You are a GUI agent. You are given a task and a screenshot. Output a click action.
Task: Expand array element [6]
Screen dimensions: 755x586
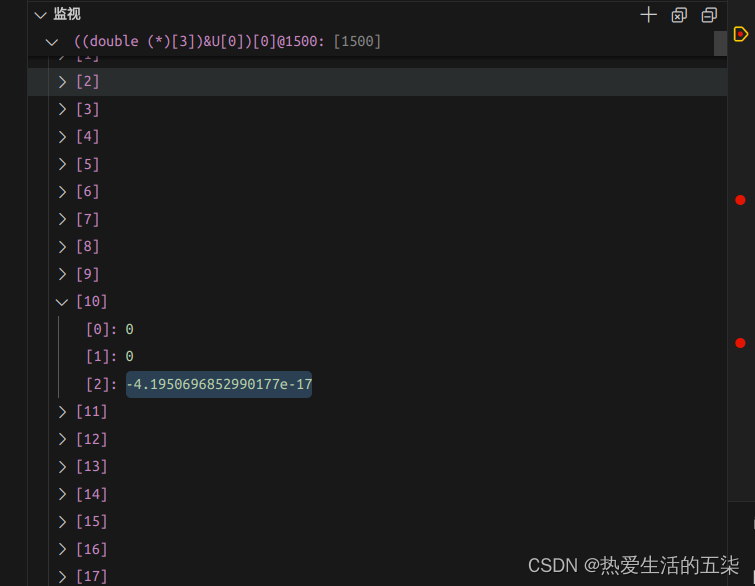tap(62, 192)
